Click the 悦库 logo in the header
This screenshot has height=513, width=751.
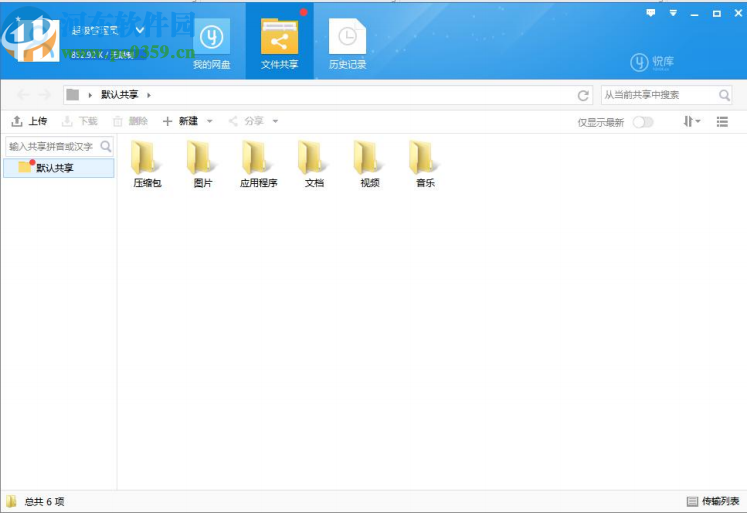pyautogui.click(x=652, y=62)
